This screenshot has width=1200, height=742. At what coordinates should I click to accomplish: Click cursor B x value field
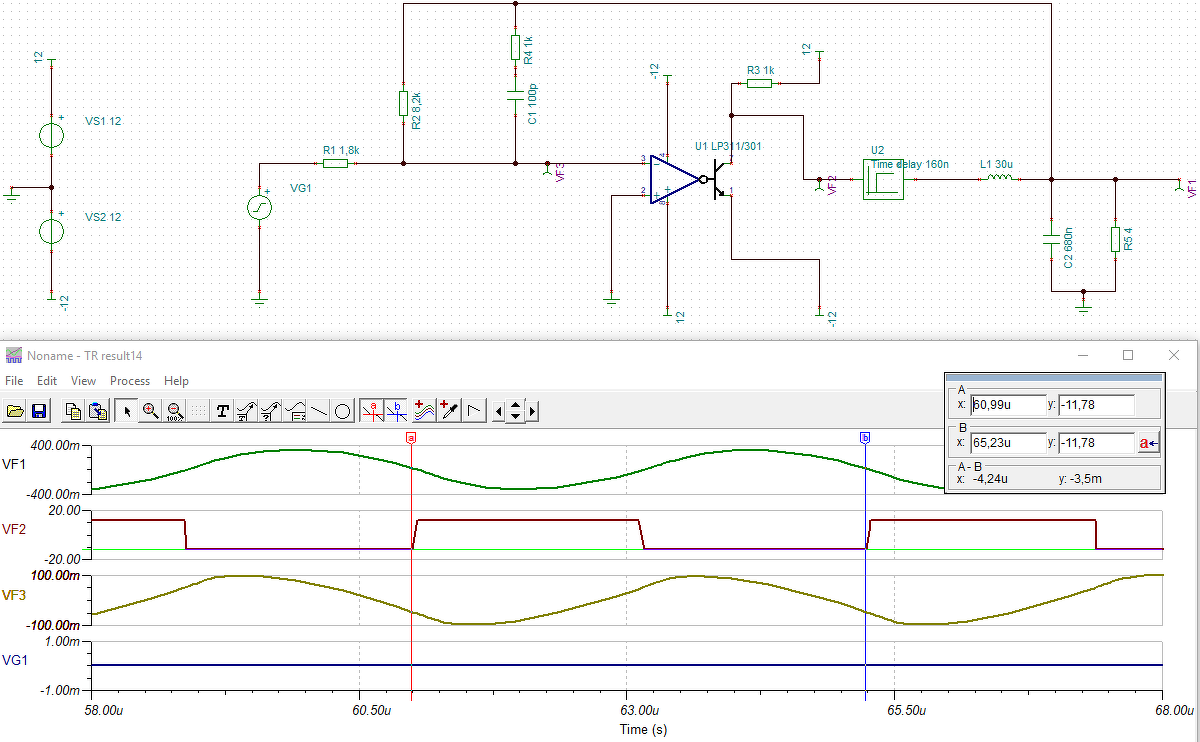click(x=1007, y=442)
